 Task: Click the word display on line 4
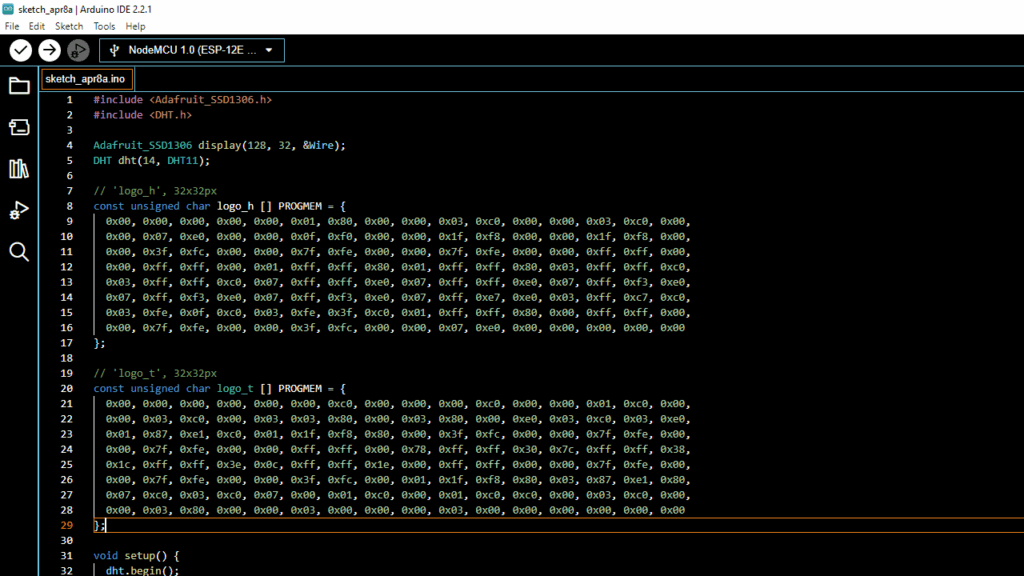[x=220, y=146]
